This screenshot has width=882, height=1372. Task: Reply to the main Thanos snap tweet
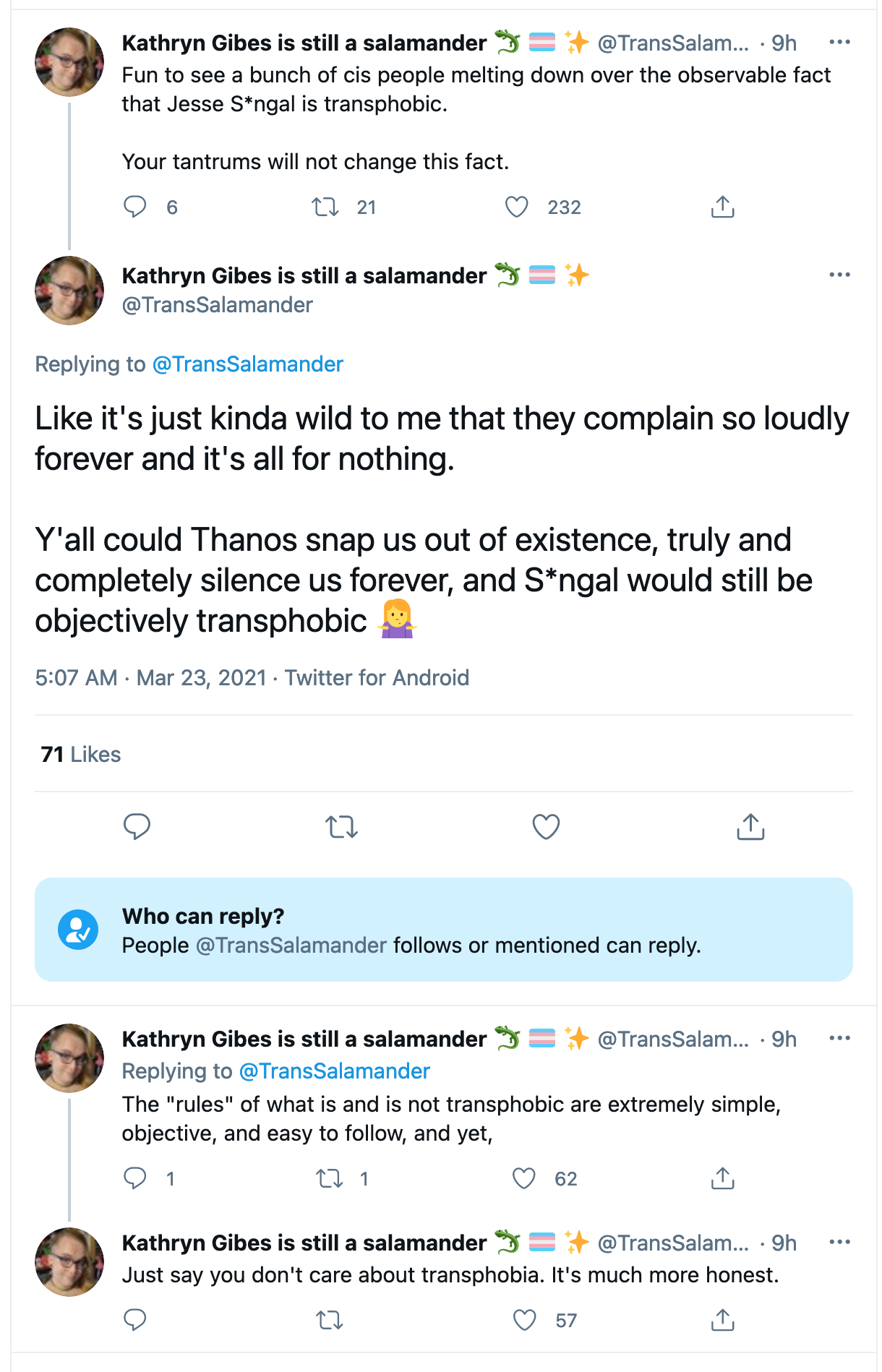(137, 826)
